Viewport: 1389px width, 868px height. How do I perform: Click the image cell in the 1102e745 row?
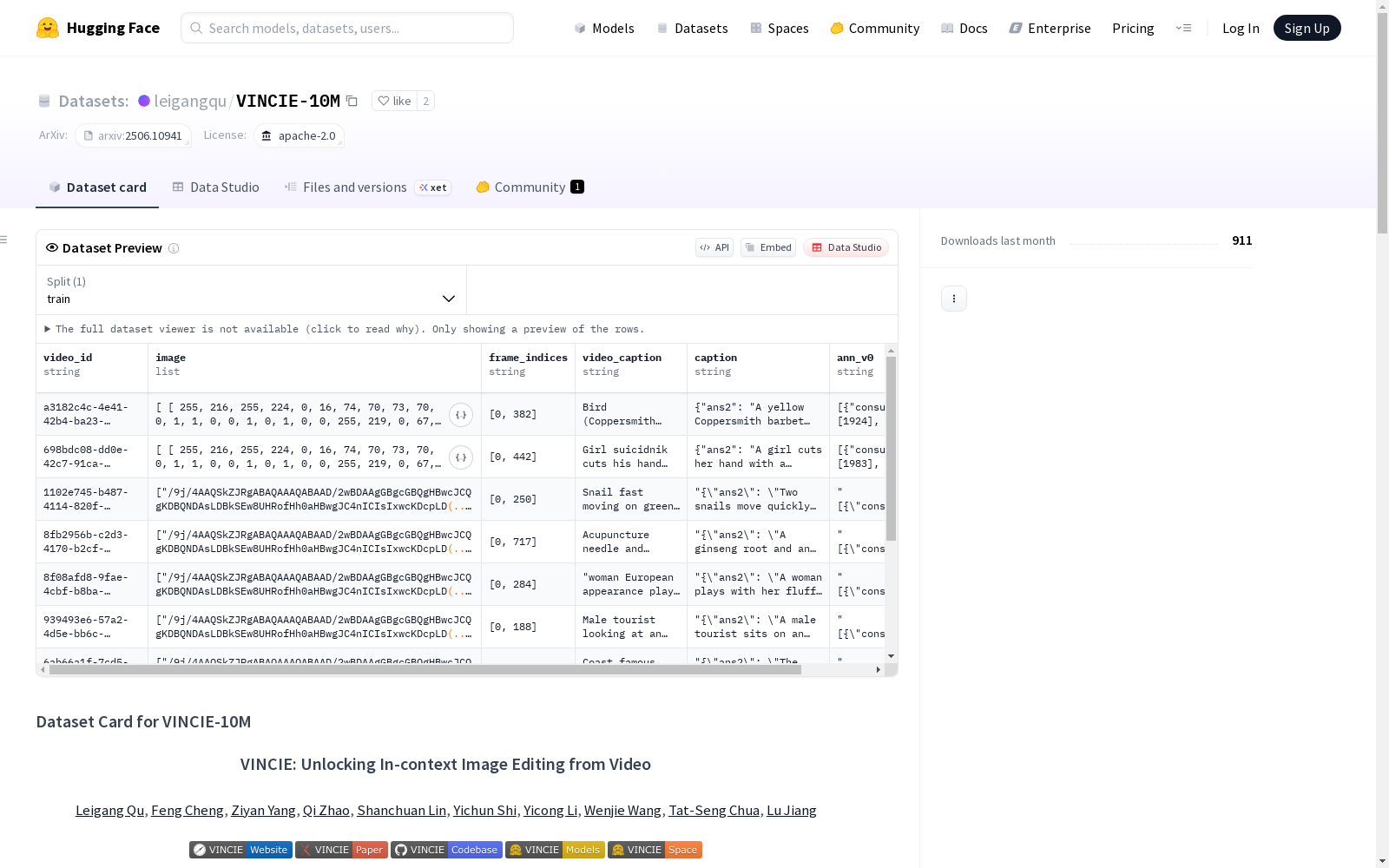314,499
